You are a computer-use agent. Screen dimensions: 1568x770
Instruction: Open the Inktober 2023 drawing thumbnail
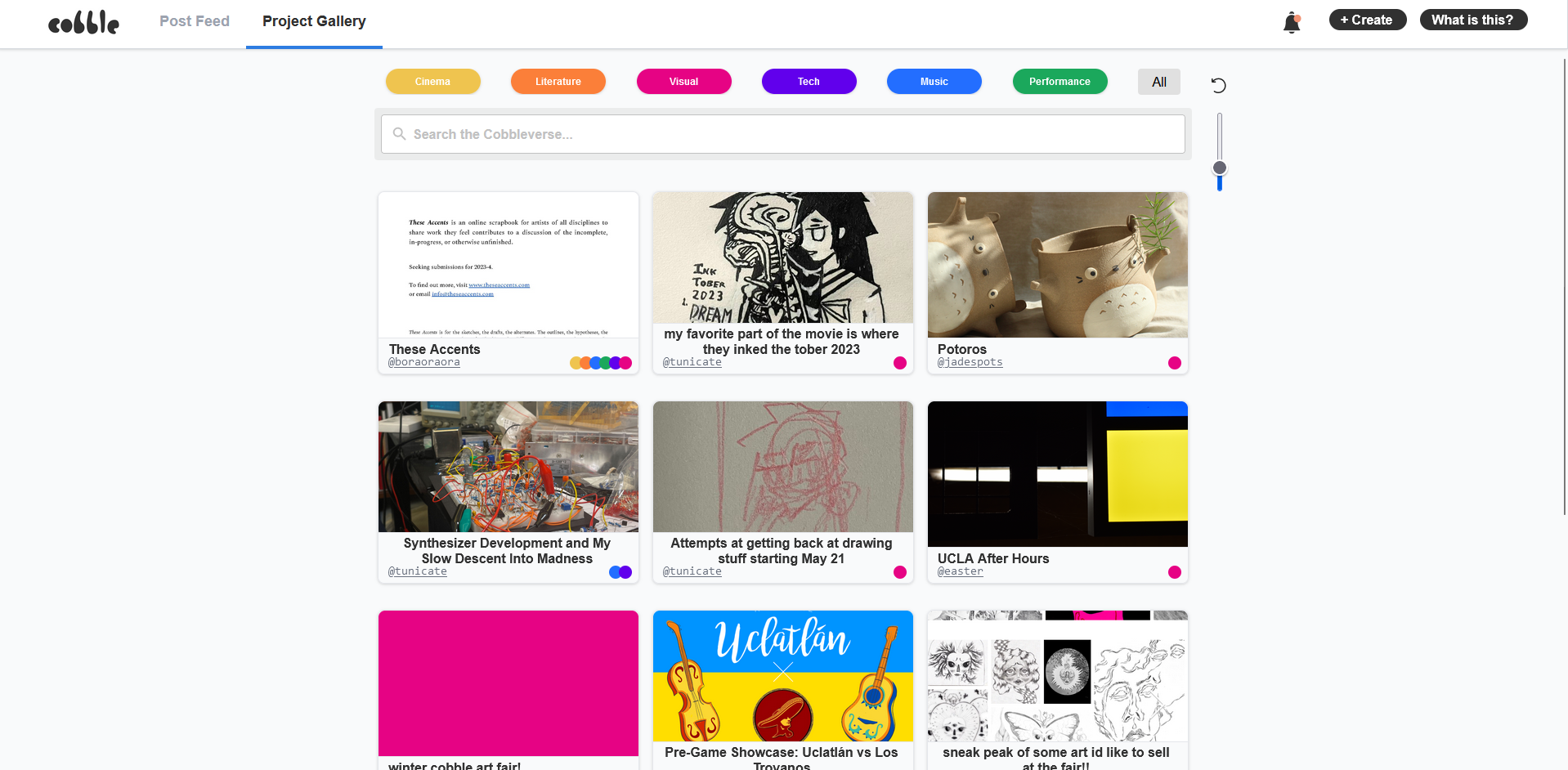[783, 257]
